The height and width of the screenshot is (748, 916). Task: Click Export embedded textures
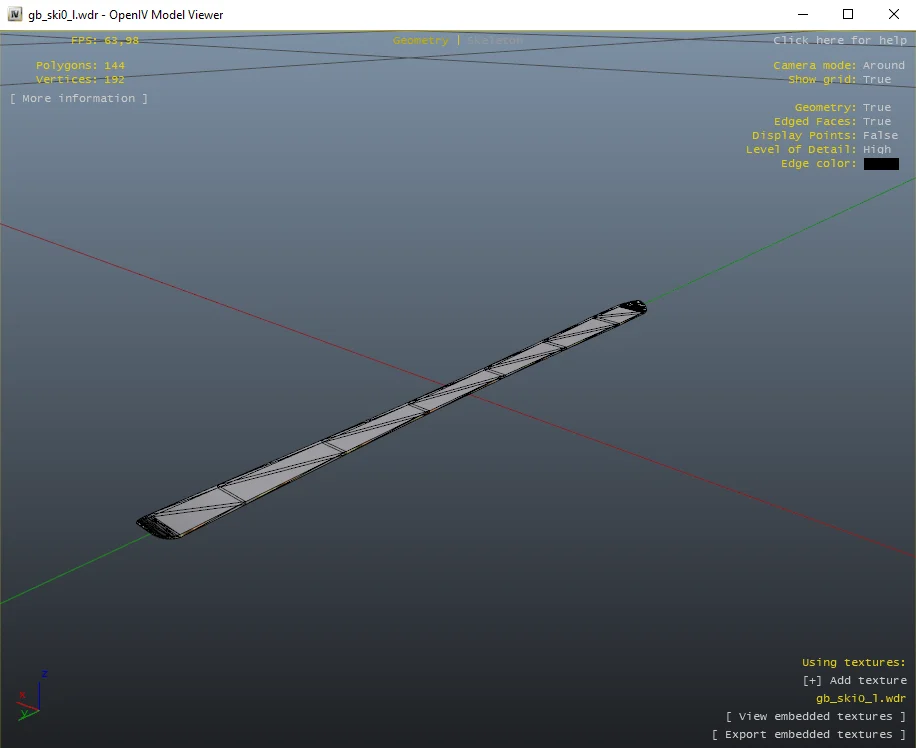tap(809, 735)
